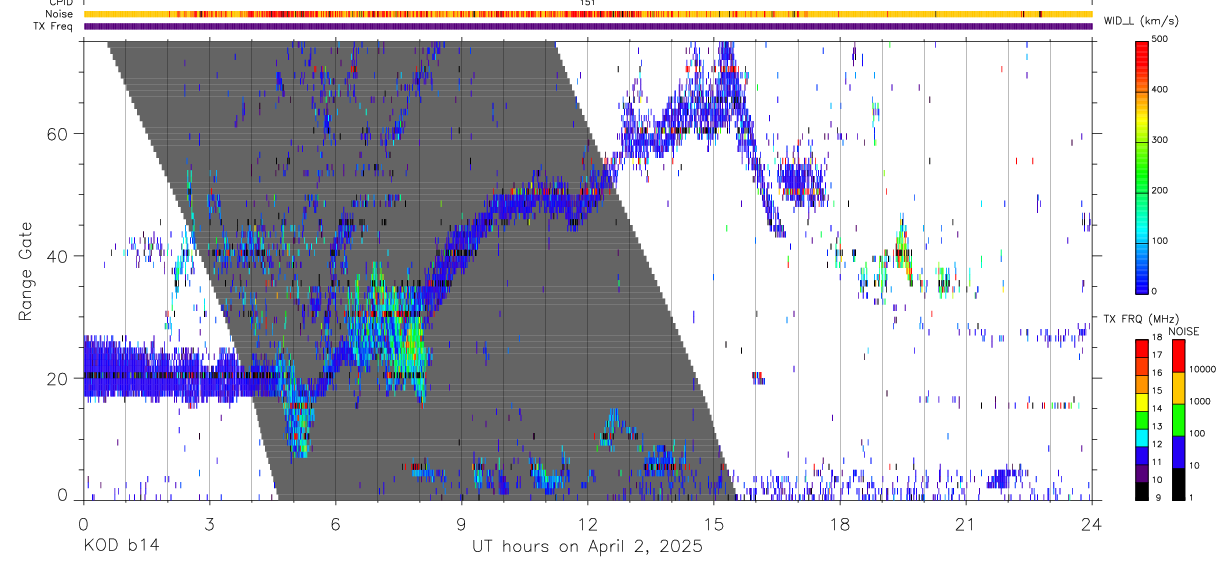Click the '400' tick on the WID colorbar

click(x=1161, y=89)
